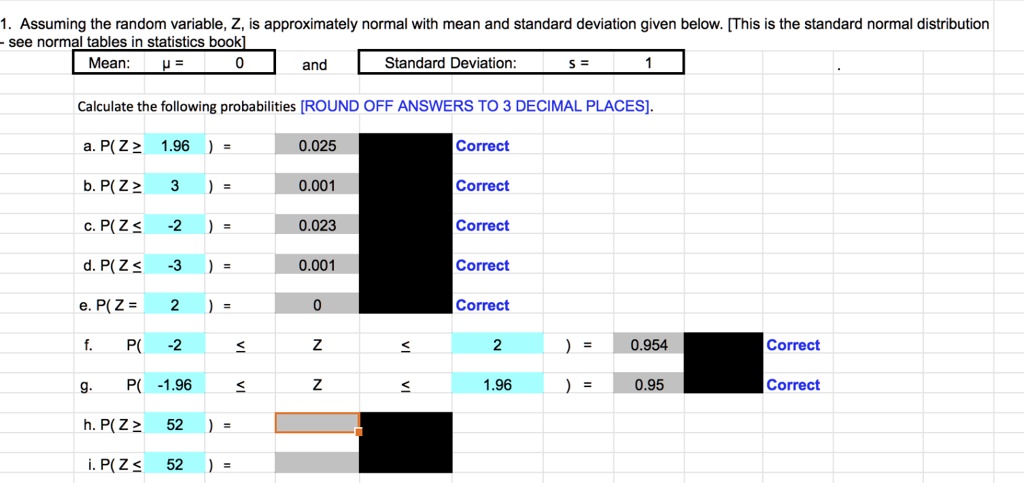Select the 52 value in row i
This screenshot has height=483, width=1024.
click(x=175, y=464)
